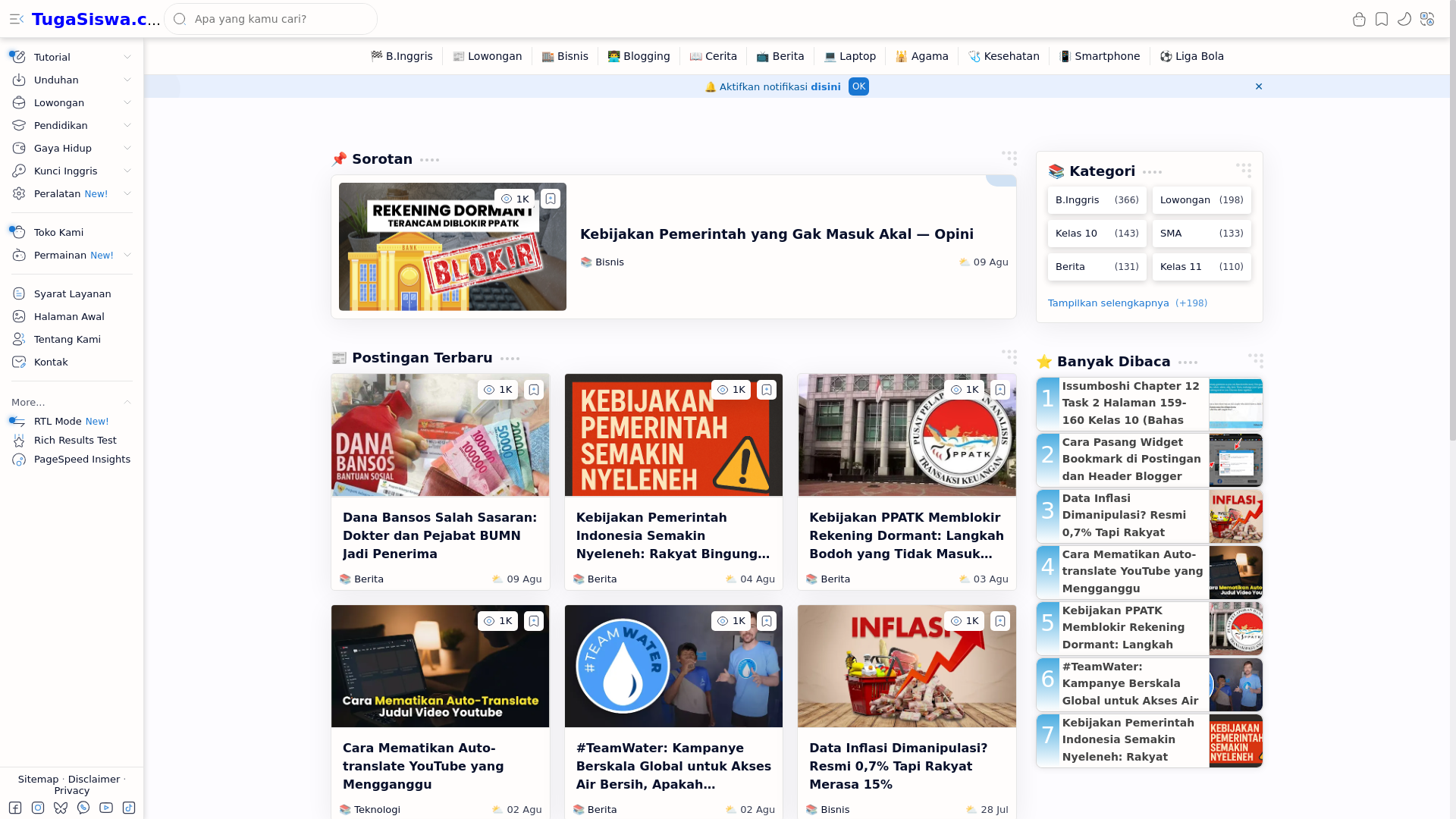Open the YouTube social icon
1456x819 pixels.
(106, 808)
